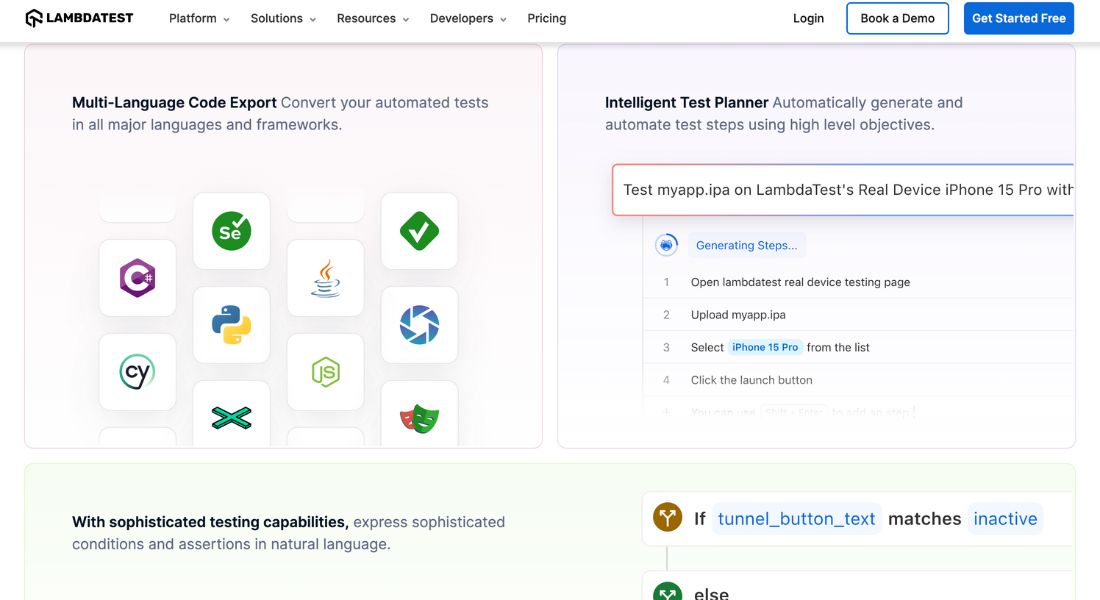The height and width of the screenshot is (600, 1100).
Task: Expand the Platform dropdown menu
Action: coord(199,18)
